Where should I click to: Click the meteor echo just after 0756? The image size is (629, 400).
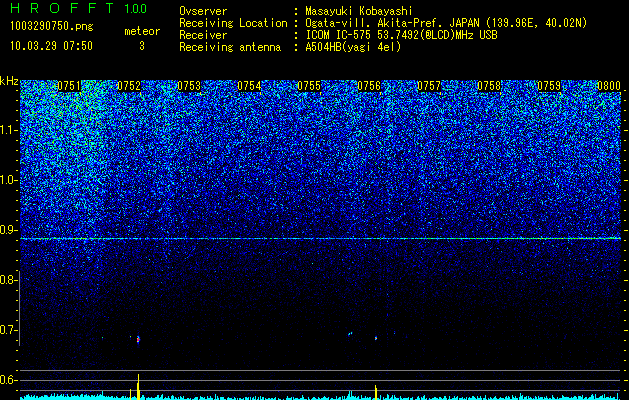pos(376,338)
